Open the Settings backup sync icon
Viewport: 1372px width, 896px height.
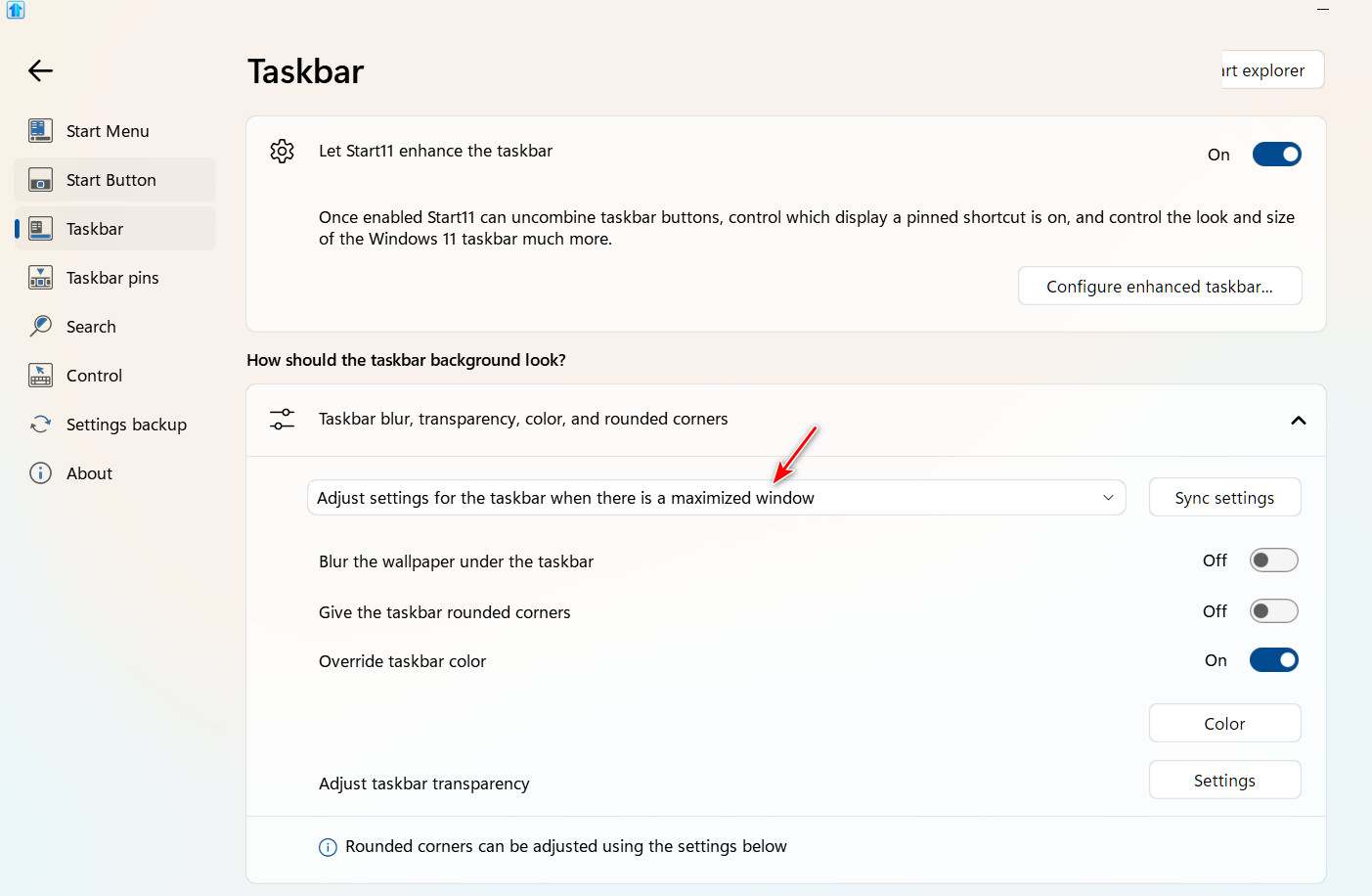pos(40,425)
